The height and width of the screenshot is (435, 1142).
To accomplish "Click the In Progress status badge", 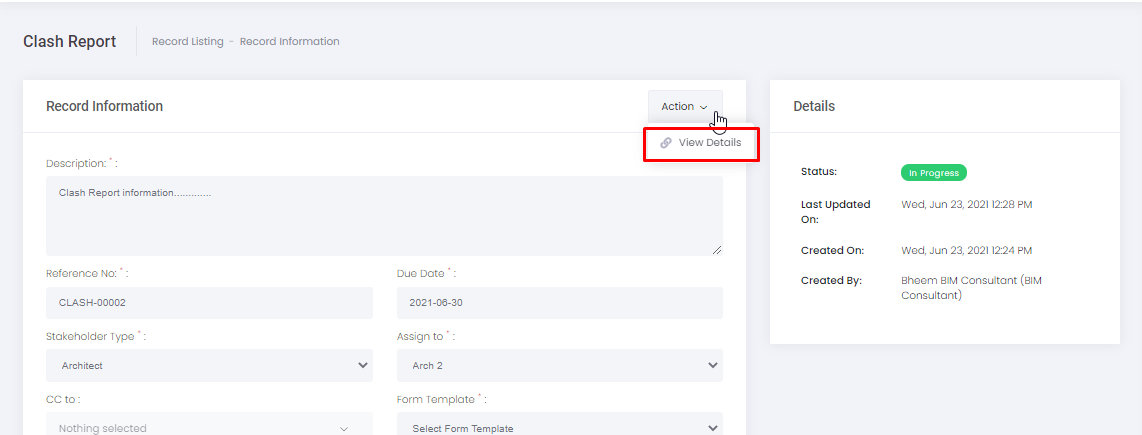I will click(x=933, y=173).
